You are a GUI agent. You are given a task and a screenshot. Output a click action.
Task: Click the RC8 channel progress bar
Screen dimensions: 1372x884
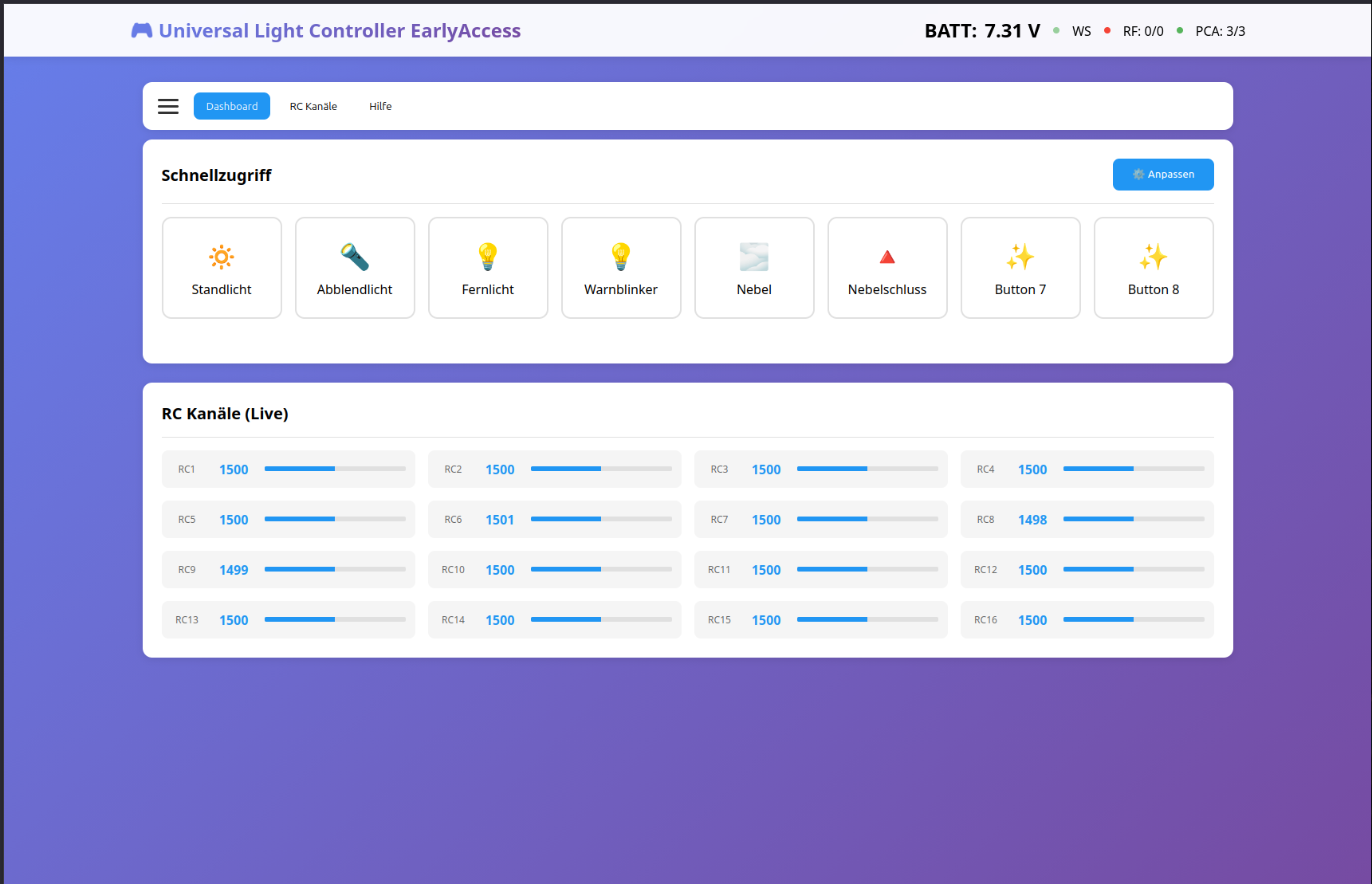[x=1134, y=519]
